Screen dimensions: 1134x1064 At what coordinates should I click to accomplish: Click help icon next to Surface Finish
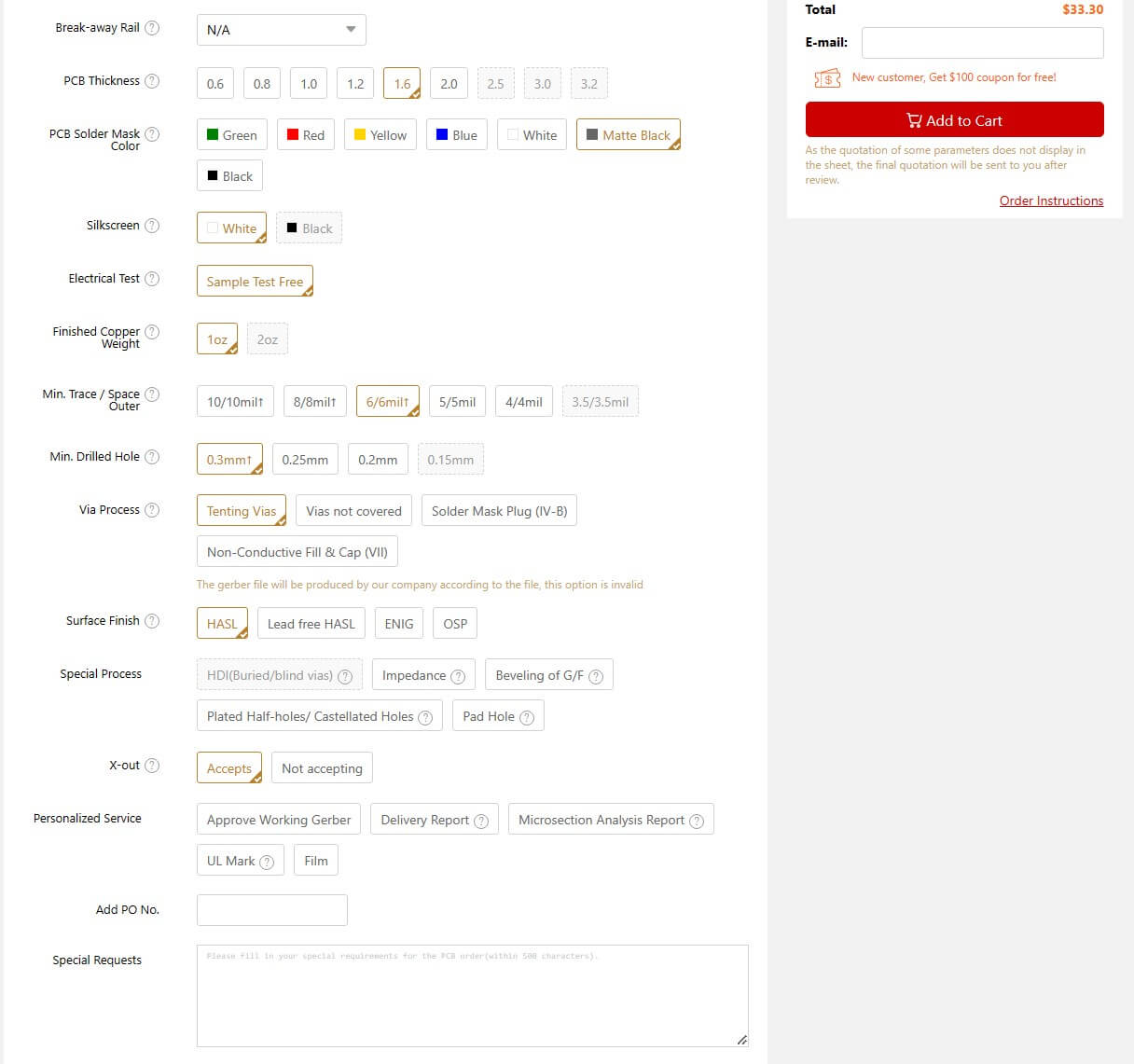click(152, 621)
